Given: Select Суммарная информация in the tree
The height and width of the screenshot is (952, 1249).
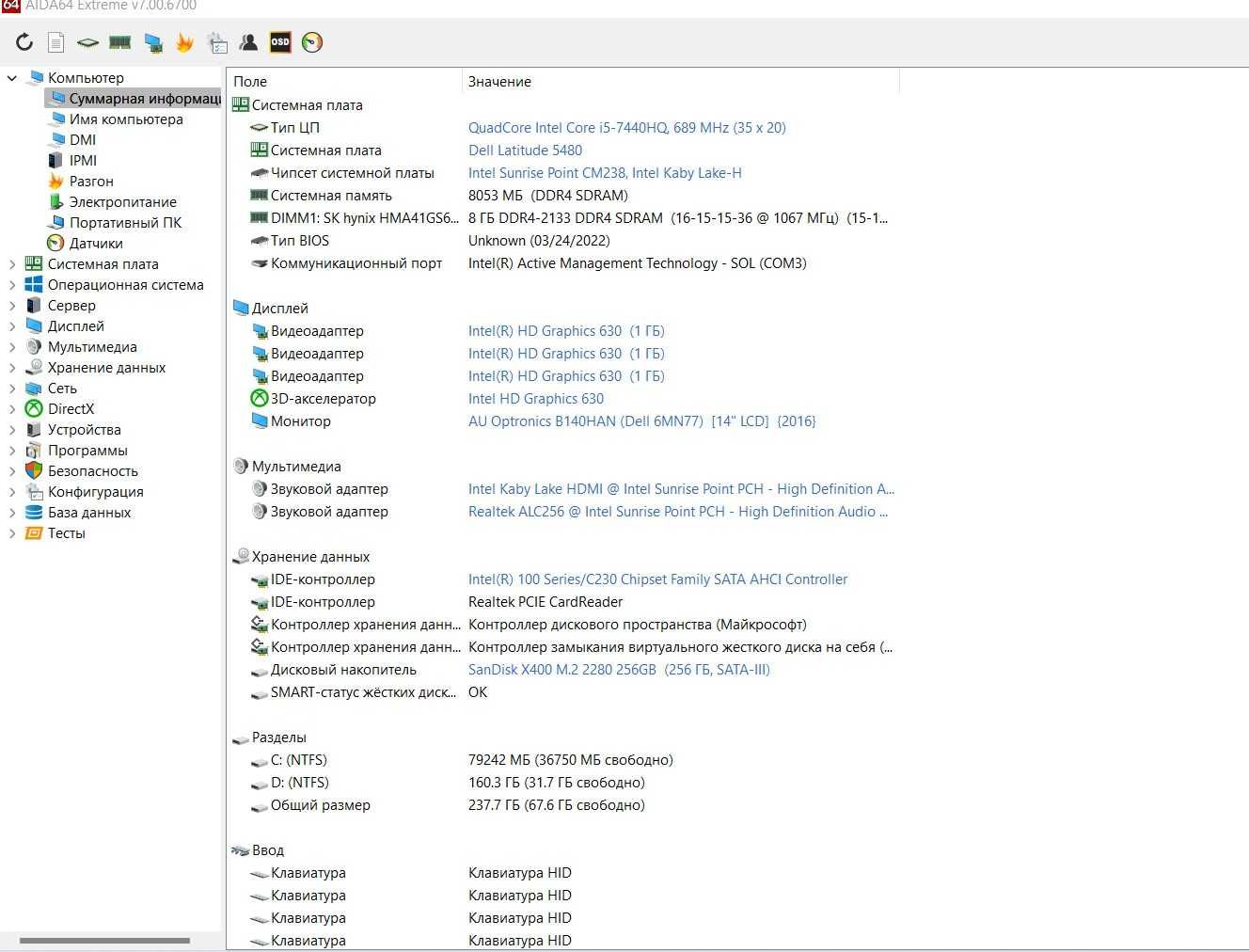Looking at the screenshot, I should 134,99.
